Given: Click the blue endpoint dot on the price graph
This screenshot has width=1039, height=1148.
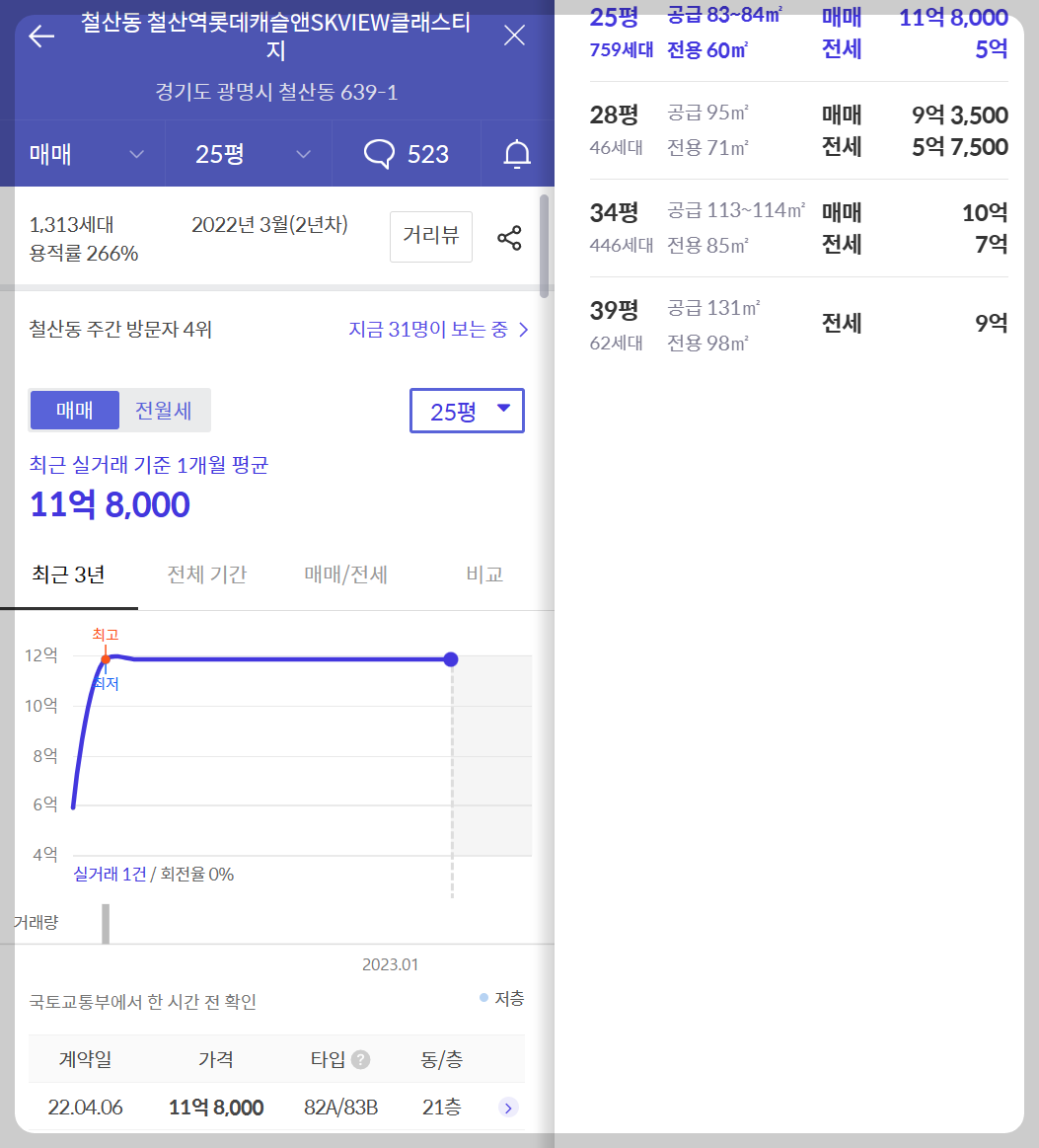Looking at the screenshot, I should pos(451,658).
